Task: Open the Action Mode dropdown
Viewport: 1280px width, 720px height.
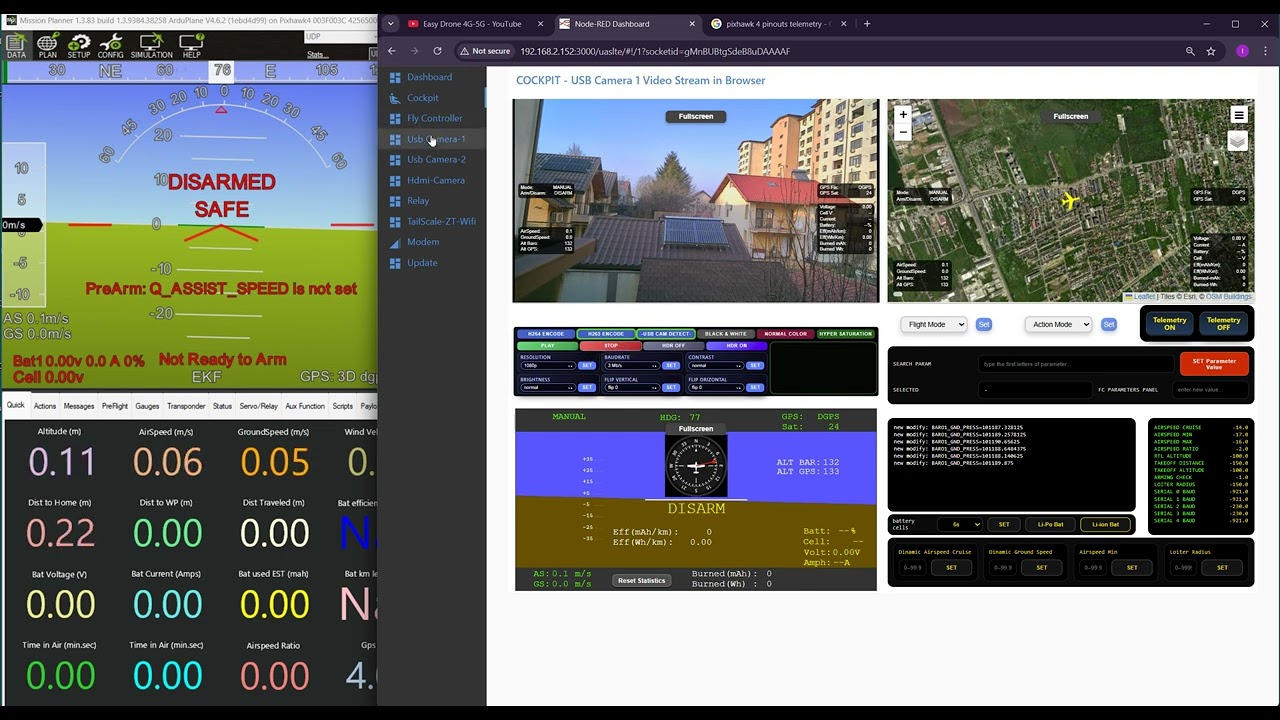Action: (x=1058, y=324)
